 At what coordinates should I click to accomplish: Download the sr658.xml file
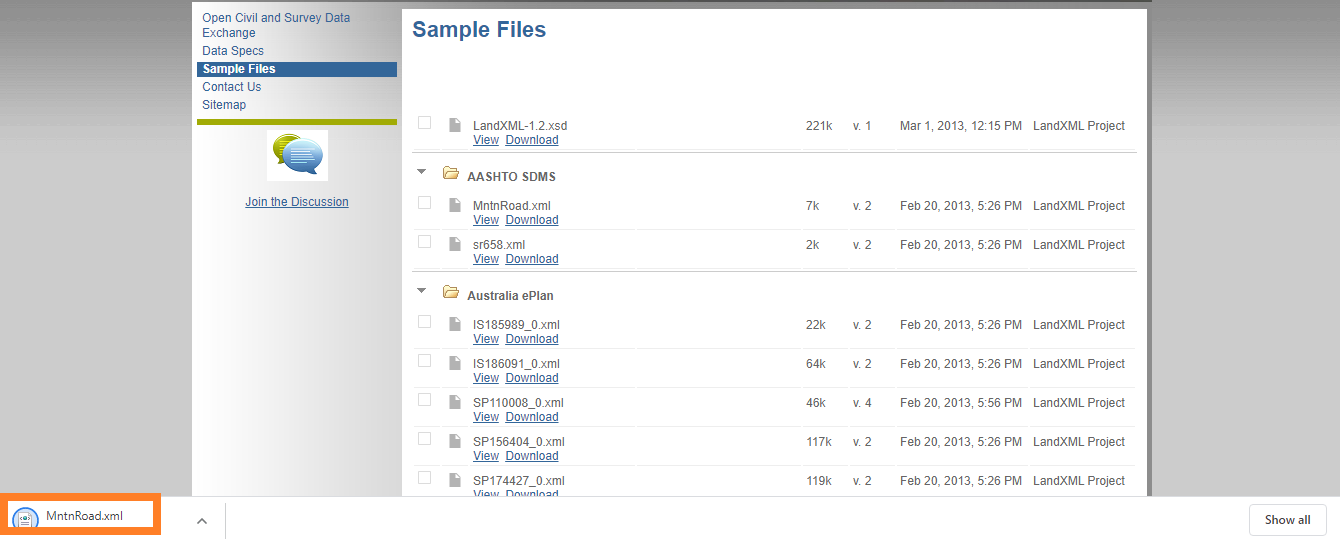pos(532,259)
